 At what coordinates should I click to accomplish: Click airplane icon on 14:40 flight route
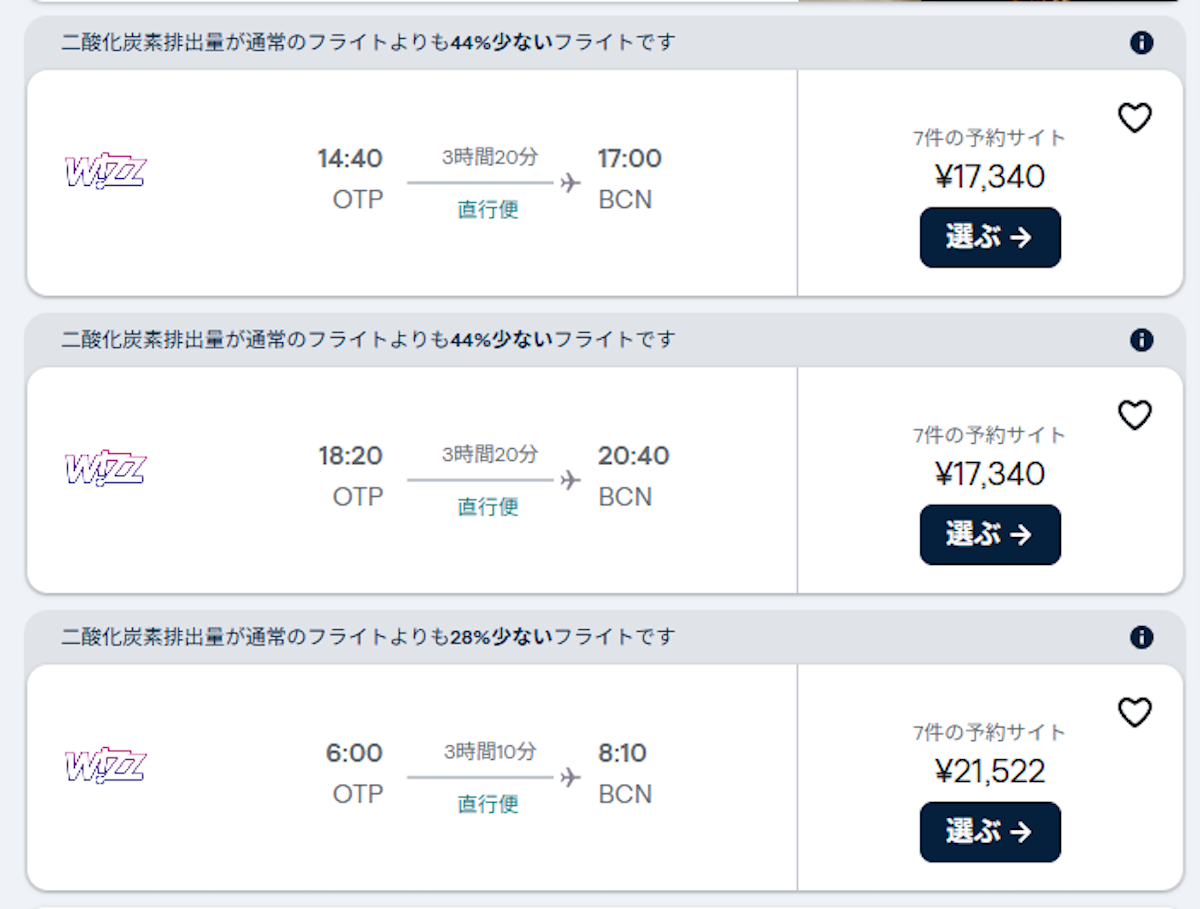570,183
